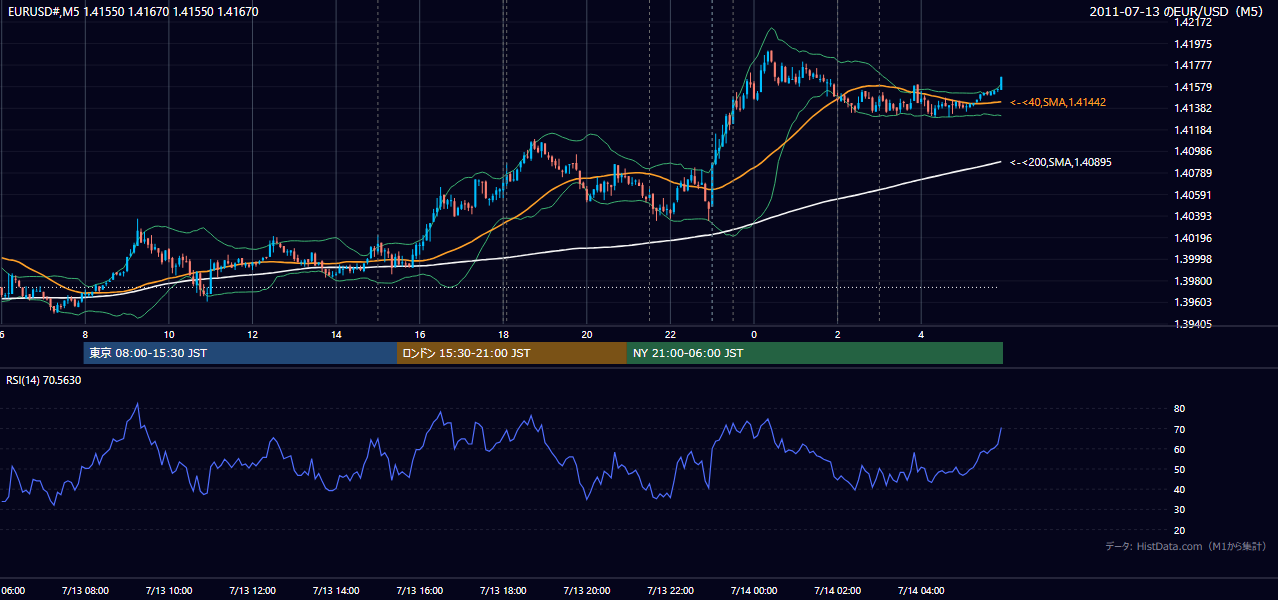Click the 1.41579 price axis value
This screenshot has width=1278, height=600.
tap(1195, 87)
